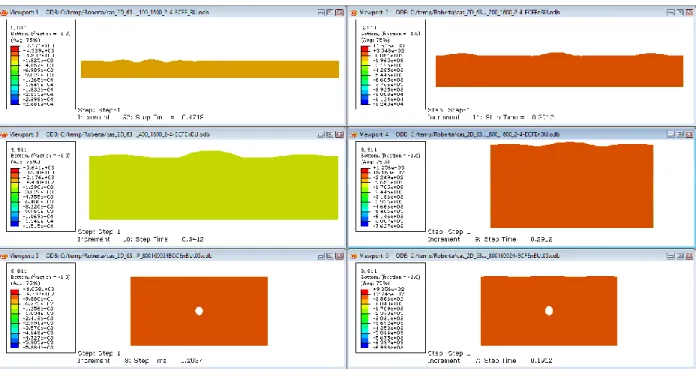Click the Viewport 3 title bar icon

pos(4,134)
